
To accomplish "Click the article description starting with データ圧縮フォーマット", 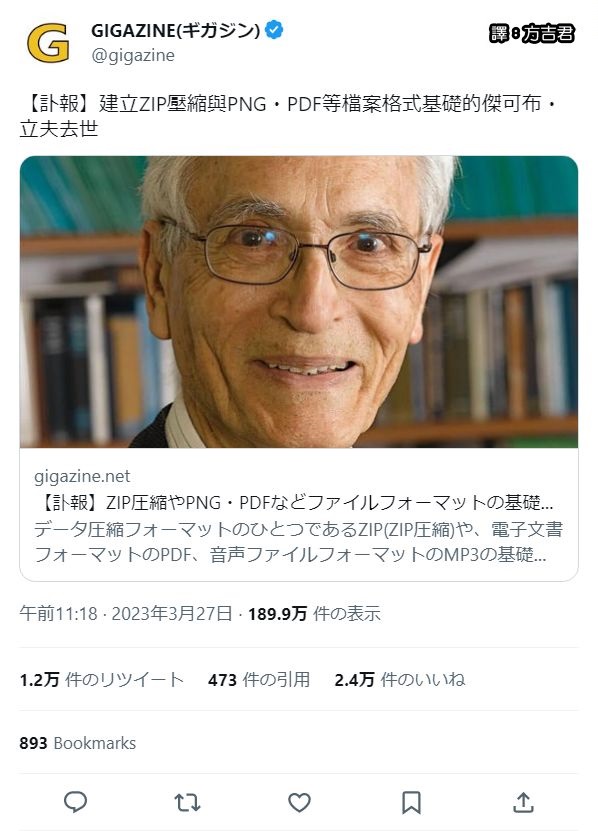I will [298, 542].
